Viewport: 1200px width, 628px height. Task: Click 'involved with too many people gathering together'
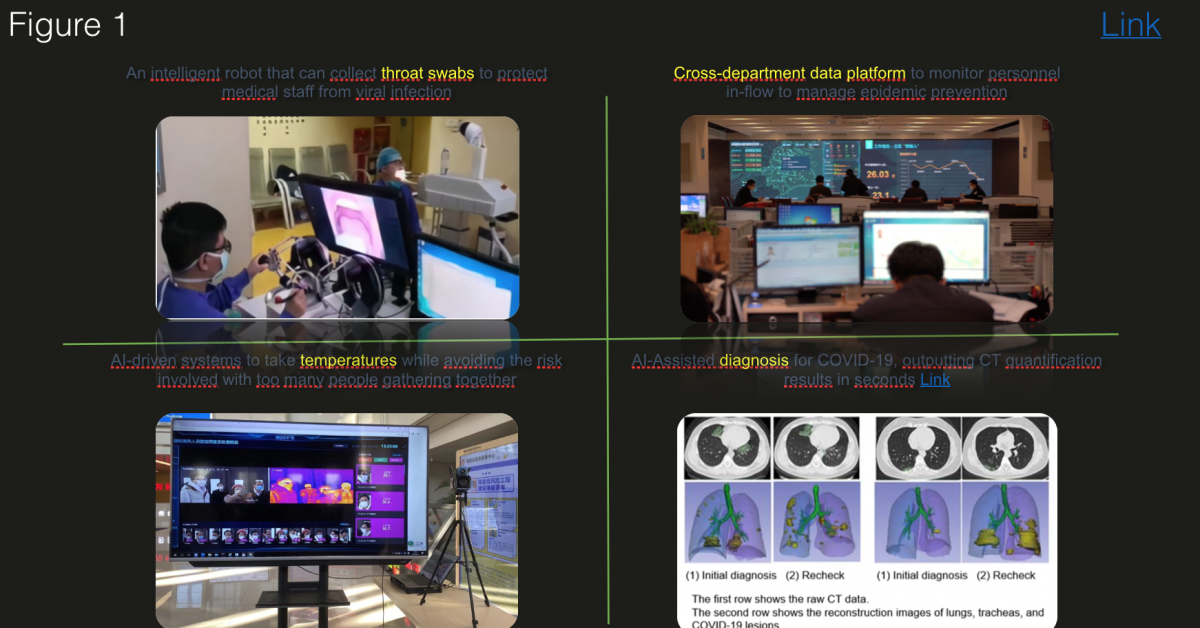click(337, 380)
